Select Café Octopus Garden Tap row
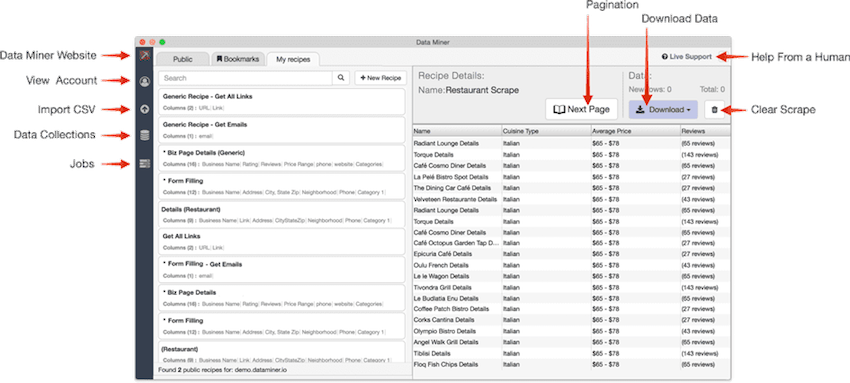This screenshot has width=850, height=383. click(x=571, y=243)
